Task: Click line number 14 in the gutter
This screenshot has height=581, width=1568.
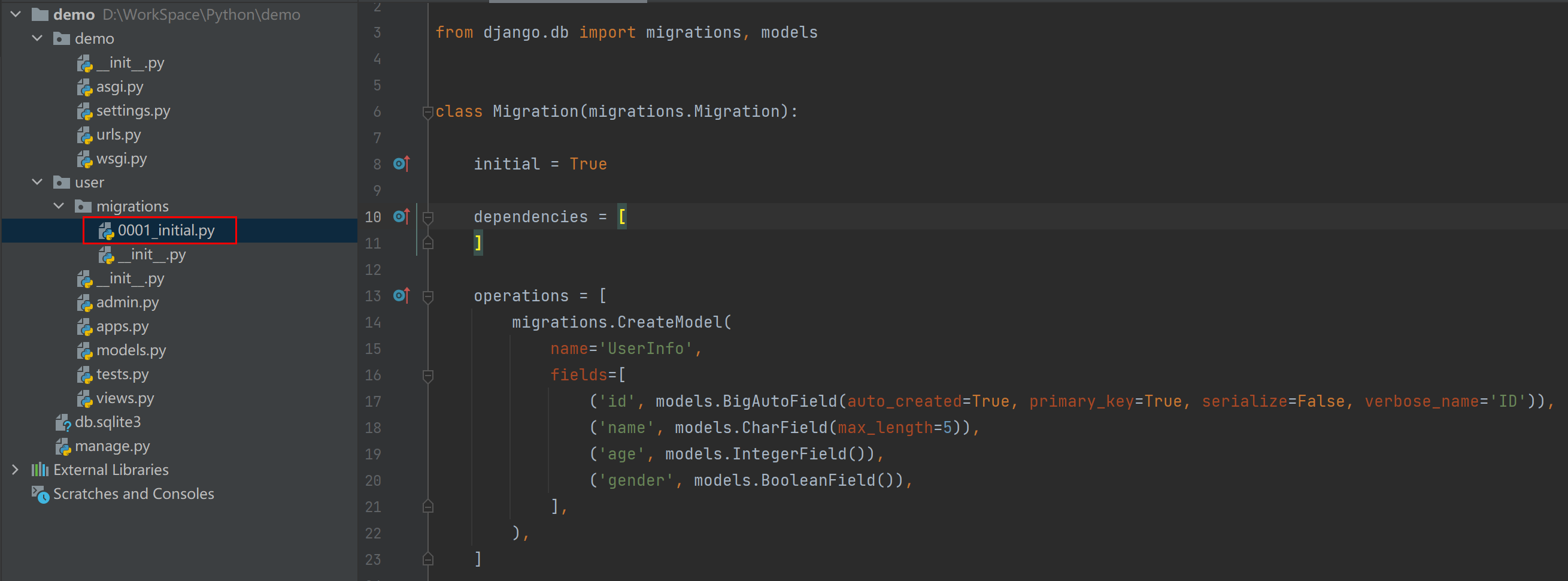Action: tap(373, 323)
